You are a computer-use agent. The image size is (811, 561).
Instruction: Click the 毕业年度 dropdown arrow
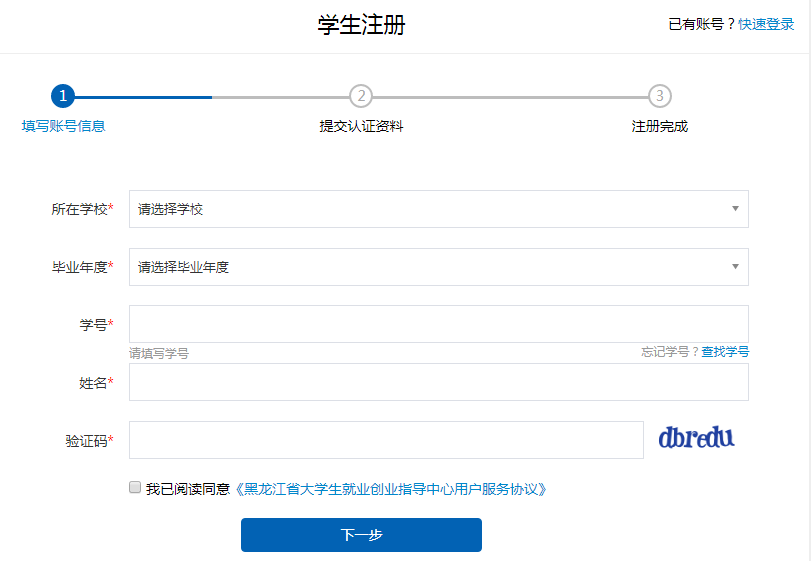click(x=735, y=267)
